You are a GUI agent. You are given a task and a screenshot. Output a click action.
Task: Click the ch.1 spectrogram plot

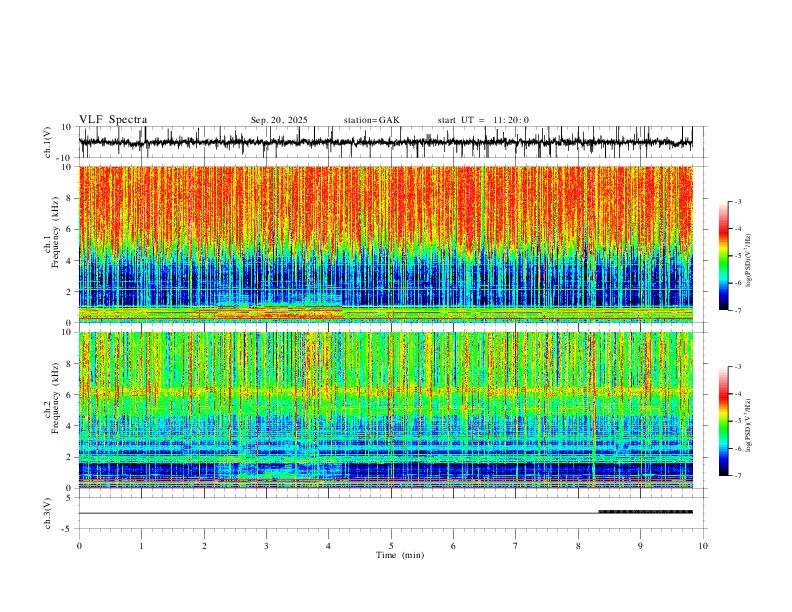(386, 244)
